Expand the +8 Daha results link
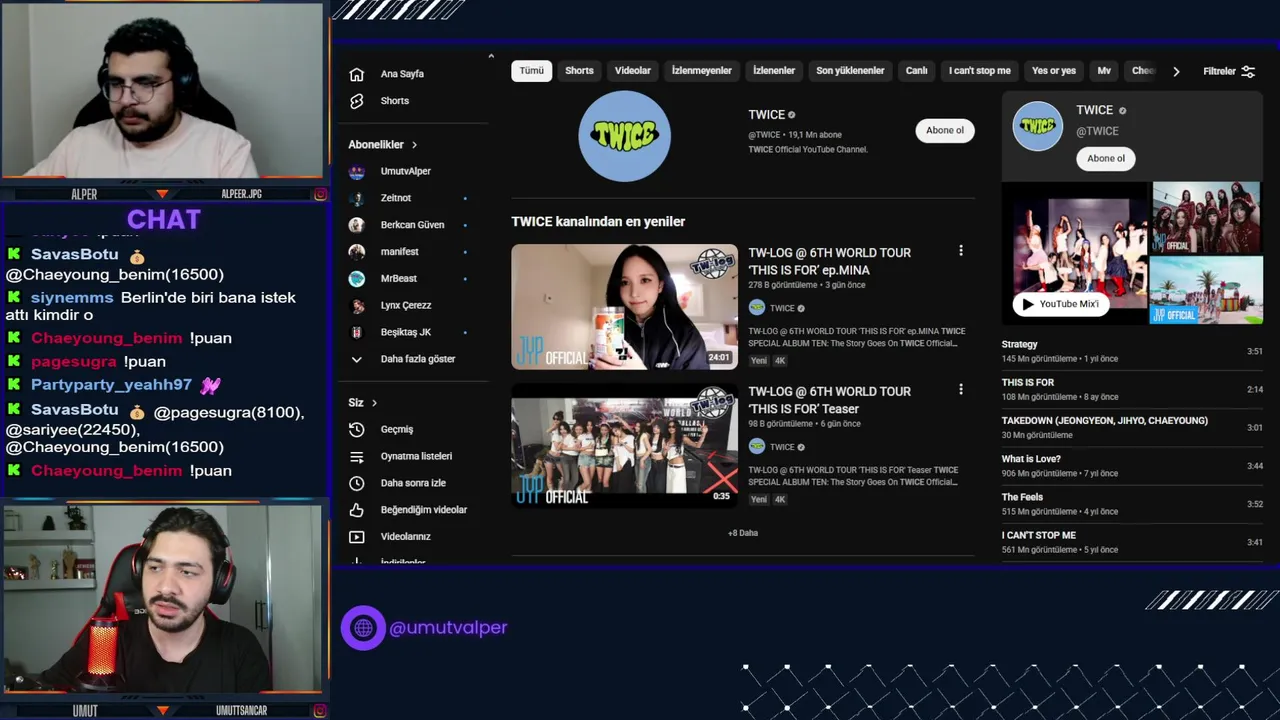 click(x=743, y=533)
